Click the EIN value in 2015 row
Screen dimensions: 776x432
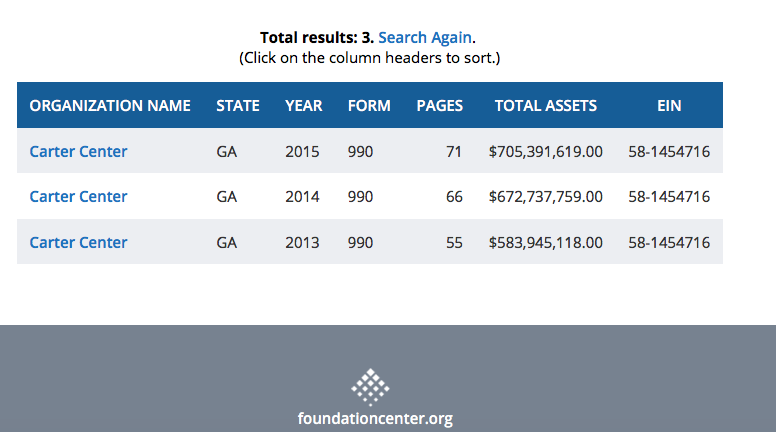669,151
